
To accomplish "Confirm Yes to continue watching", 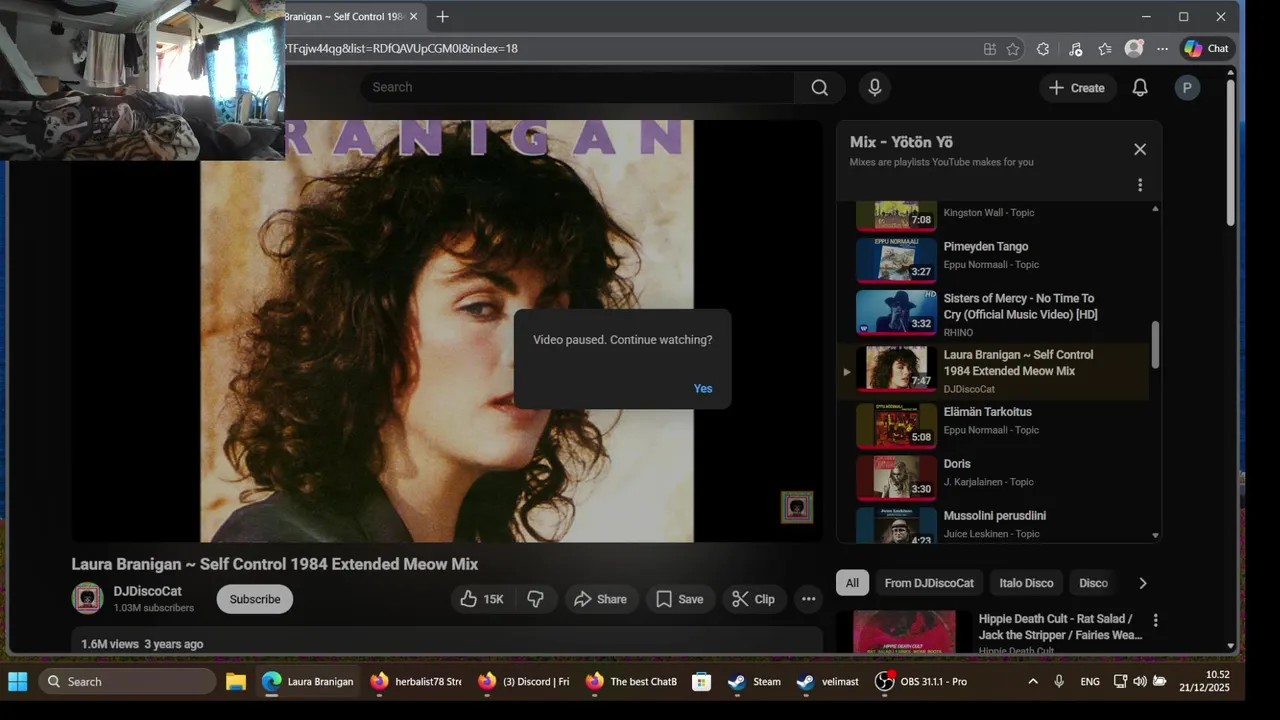I will coord(703,389).
